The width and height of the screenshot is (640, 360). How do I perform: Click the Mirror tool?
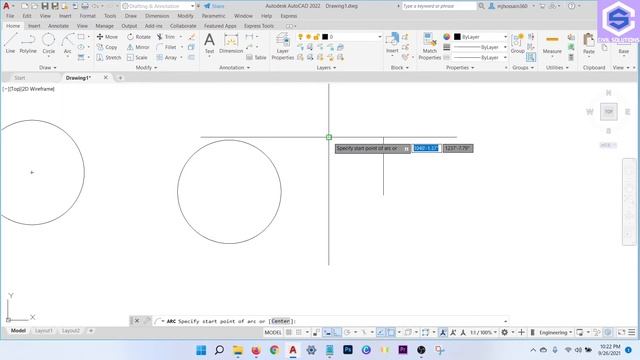coord(138,47)
